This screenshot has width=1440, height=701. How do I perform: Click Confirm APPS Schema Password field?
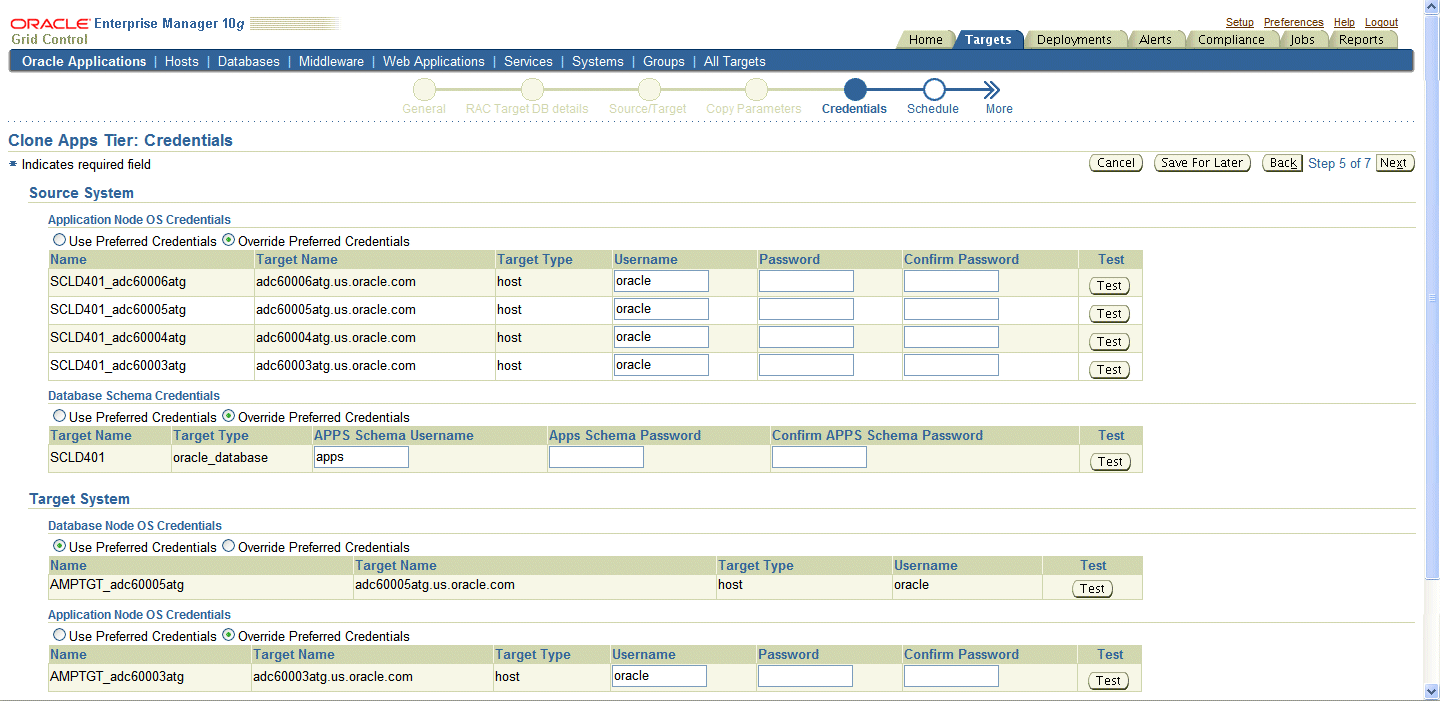coord(819,457)
